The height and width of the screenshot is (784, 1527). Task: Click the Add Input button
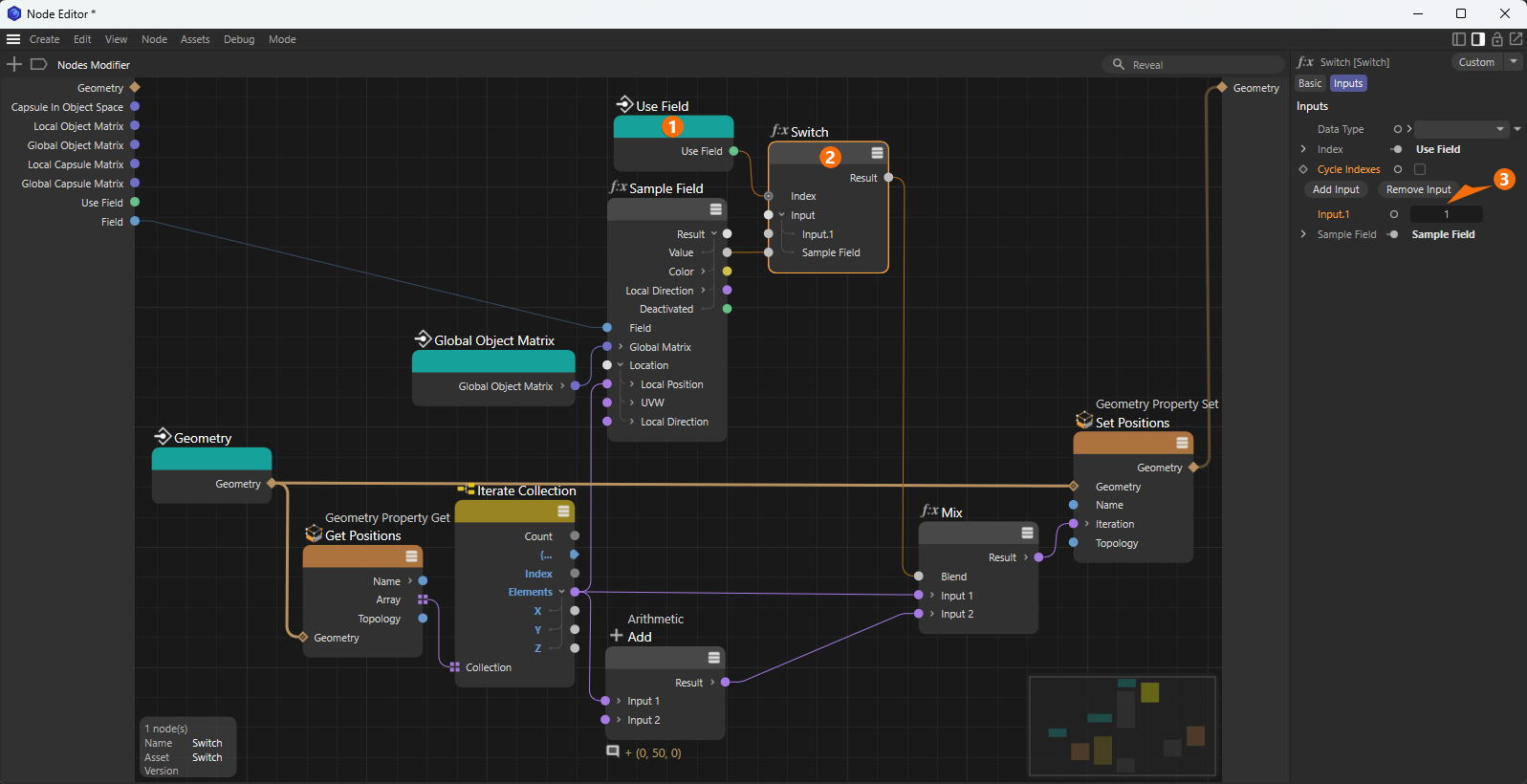(1336, 189)
